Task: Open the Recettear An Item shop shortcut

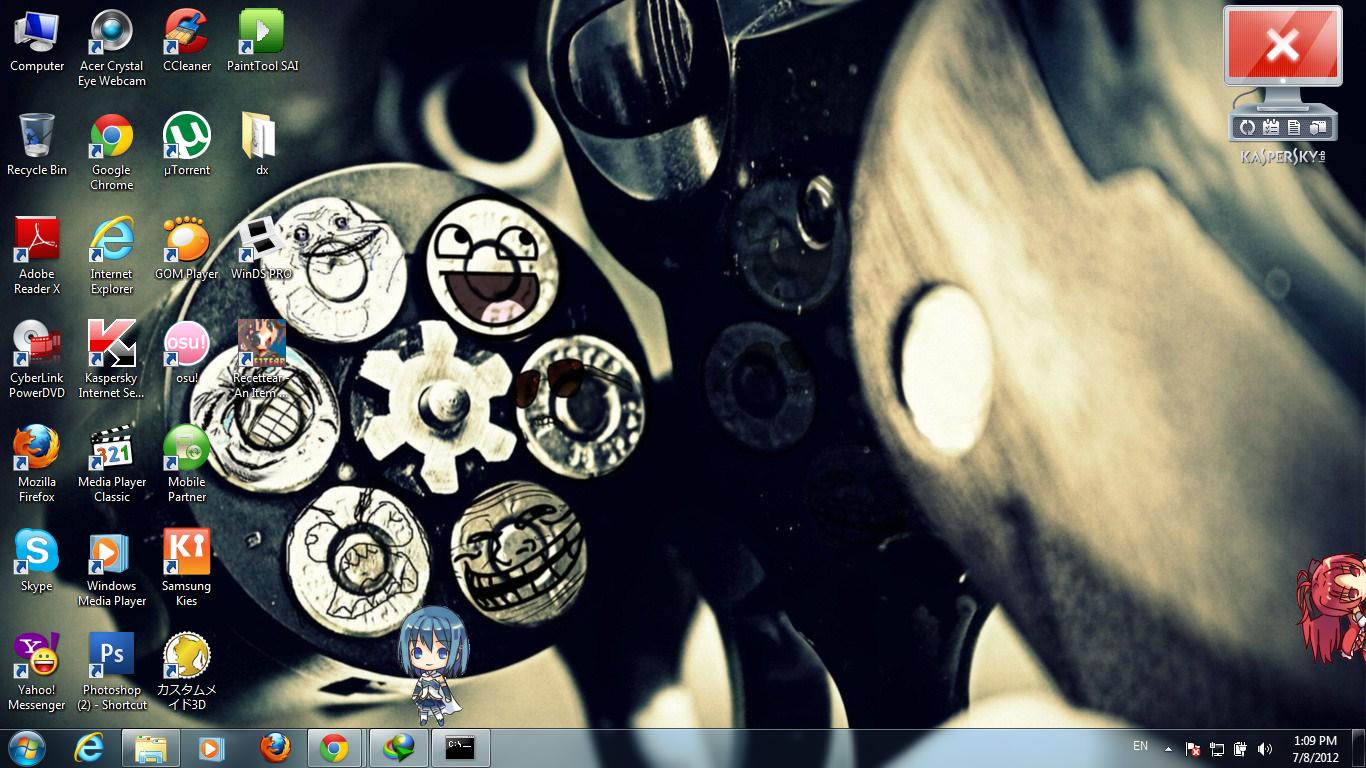Action: 261,345
